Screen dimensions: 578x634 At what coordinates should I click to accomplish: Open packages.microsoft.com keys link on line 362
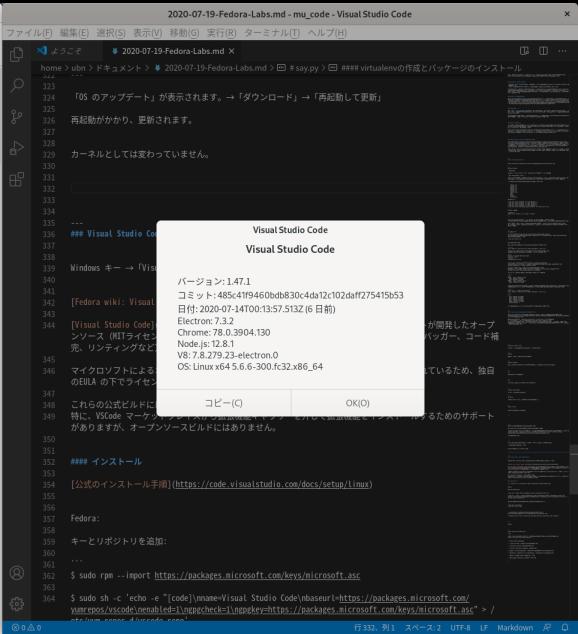[257, 575]
